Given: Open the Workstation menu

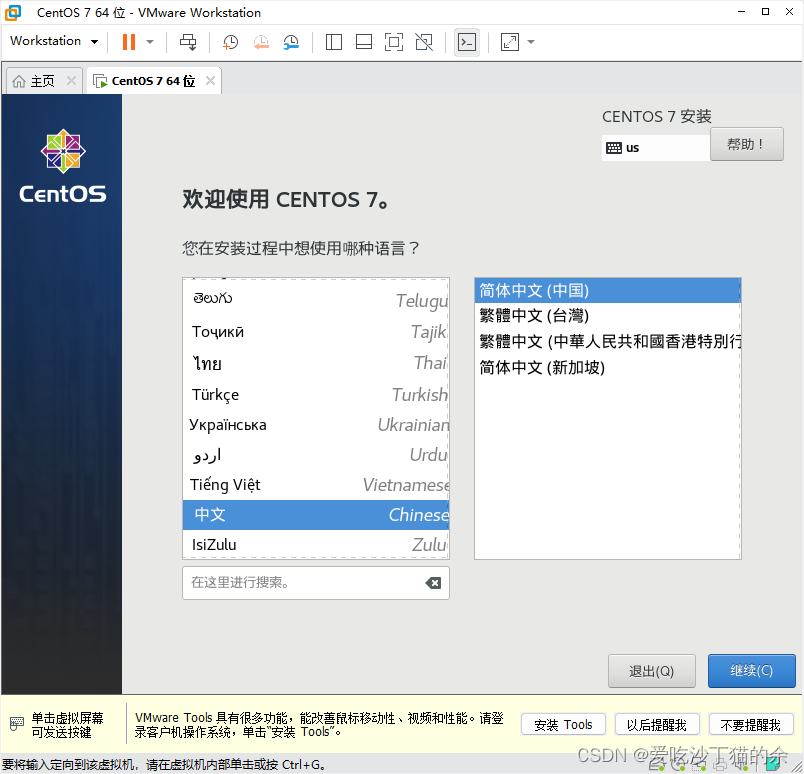Looking at the screenshot, I should pyautogui.click(x=54, y=41).
